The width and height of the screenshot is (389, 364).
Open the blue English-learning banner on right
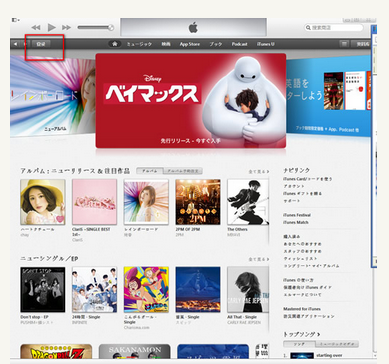click(328, 96)
